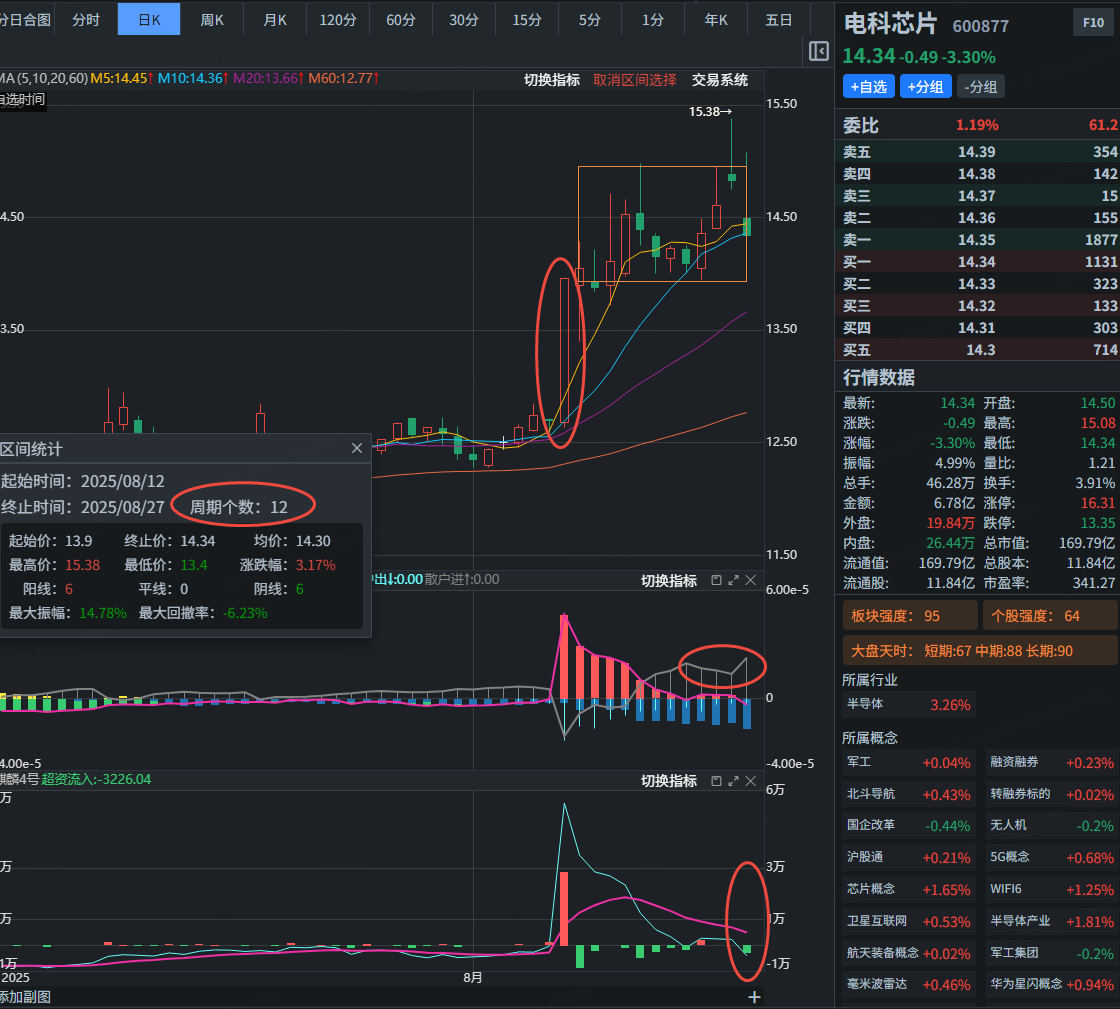Image resolution: width=1120 pixels, height=1009 pixels.
Task: Maximize the middle indicator sub-chart
Action: click(x=733, y=580)
